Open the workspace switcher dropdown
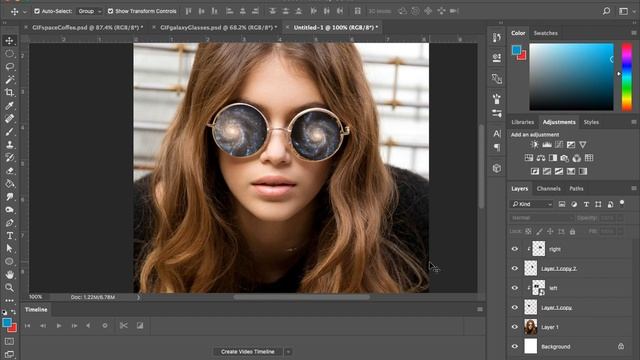Screen dimensions: 640x360 625,11
